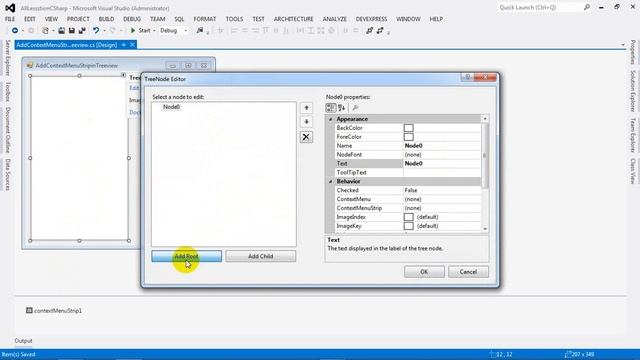Select the ContextMenuStrip property row
Screen dimensions: 640x360
point(408,208)
